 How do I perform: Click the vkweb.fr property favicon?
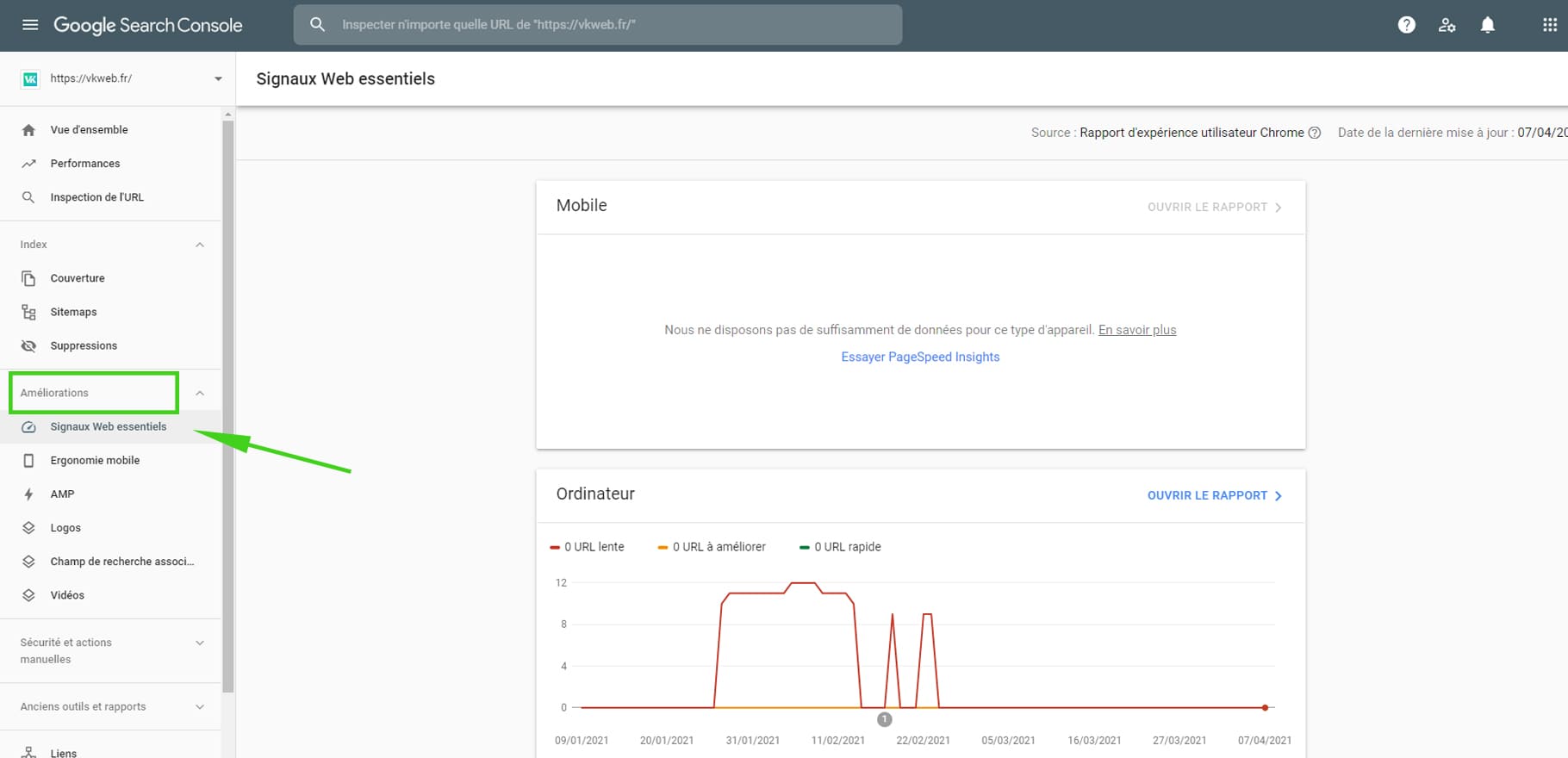[30, 78]
